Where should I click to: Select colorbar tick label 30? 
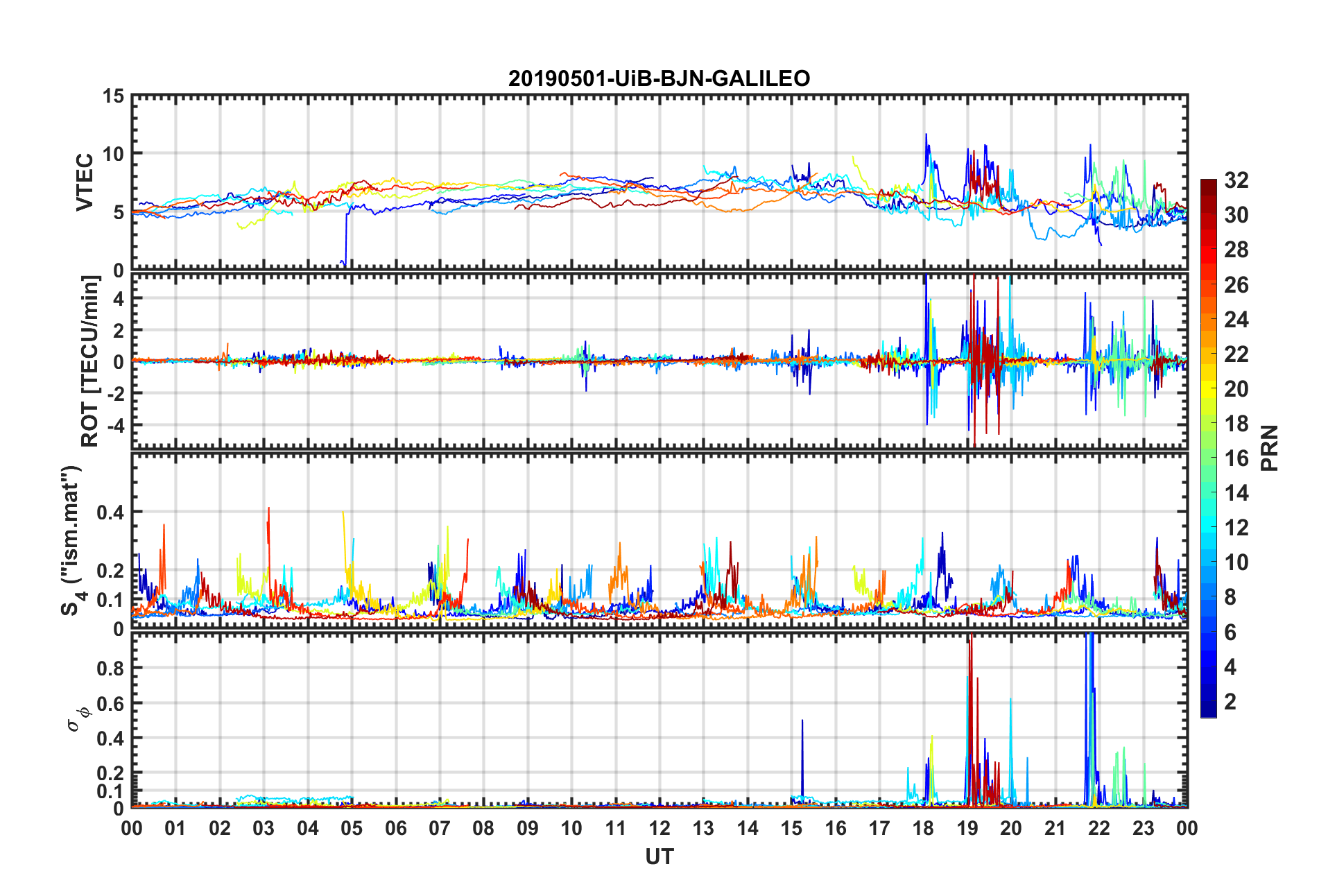(x=1236, y=215)
